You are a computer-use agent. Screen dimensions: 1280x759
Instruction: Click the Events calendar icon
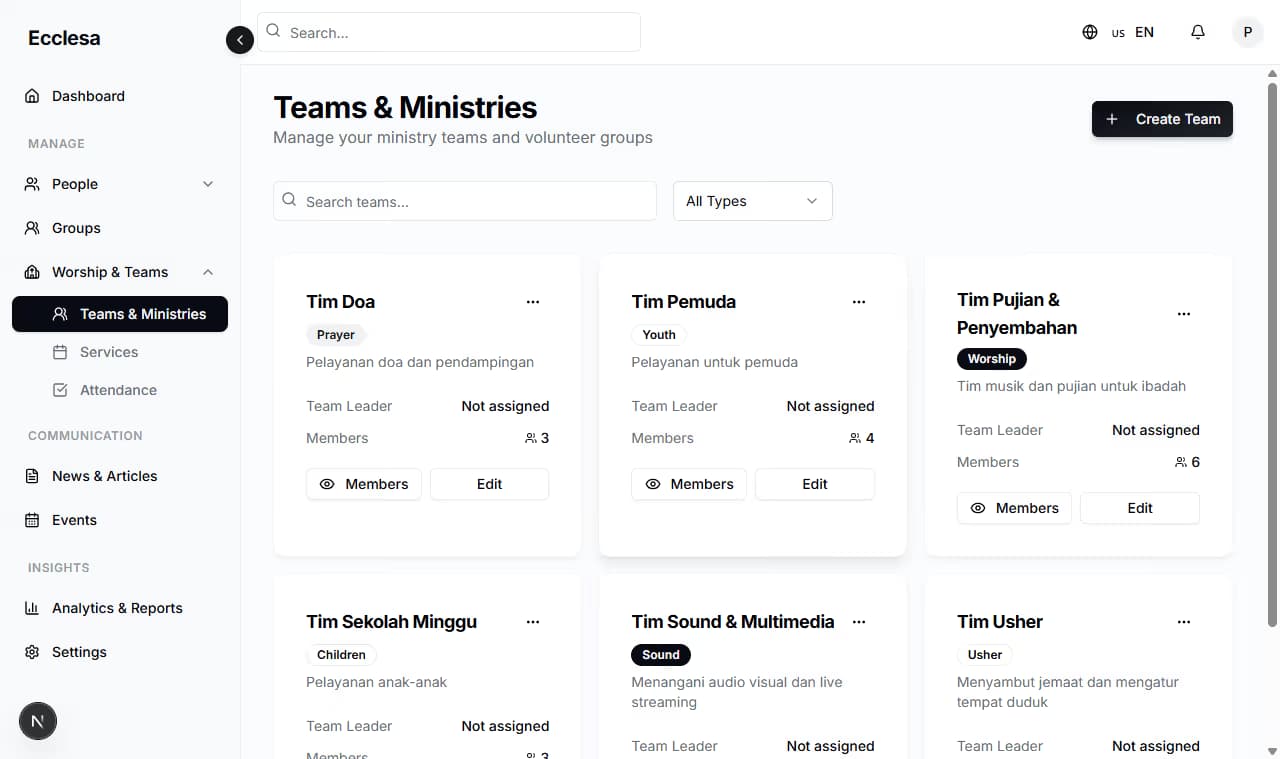pyautogui.click(x=32, y=520)
